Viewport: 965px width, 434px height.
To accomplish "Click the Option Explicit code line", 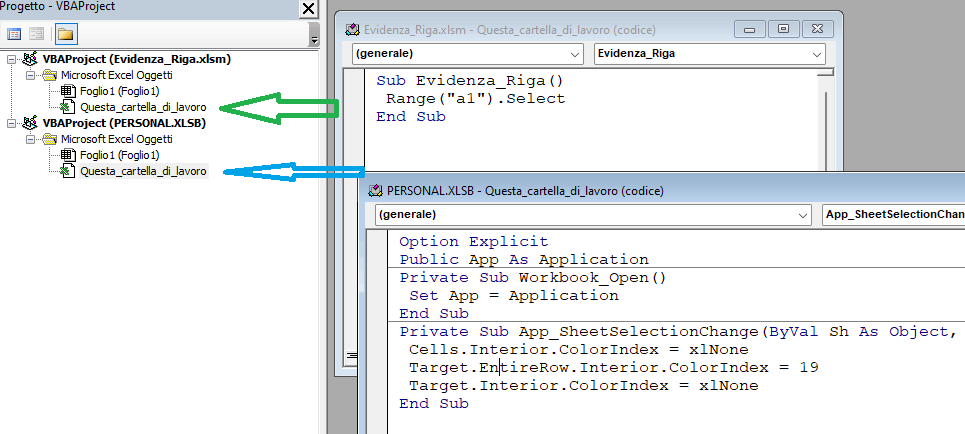I will click(473, 241).
